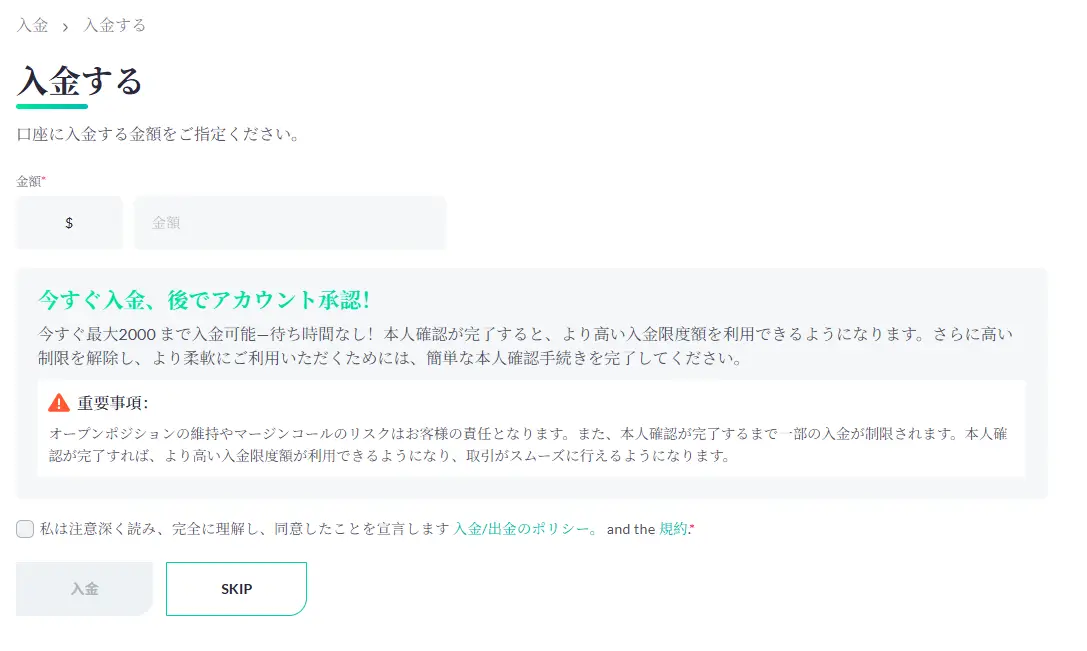1087x651 pixels.
Task: Click the agreement declaration text beside checkbox
Action: click(x=245, y=529)
